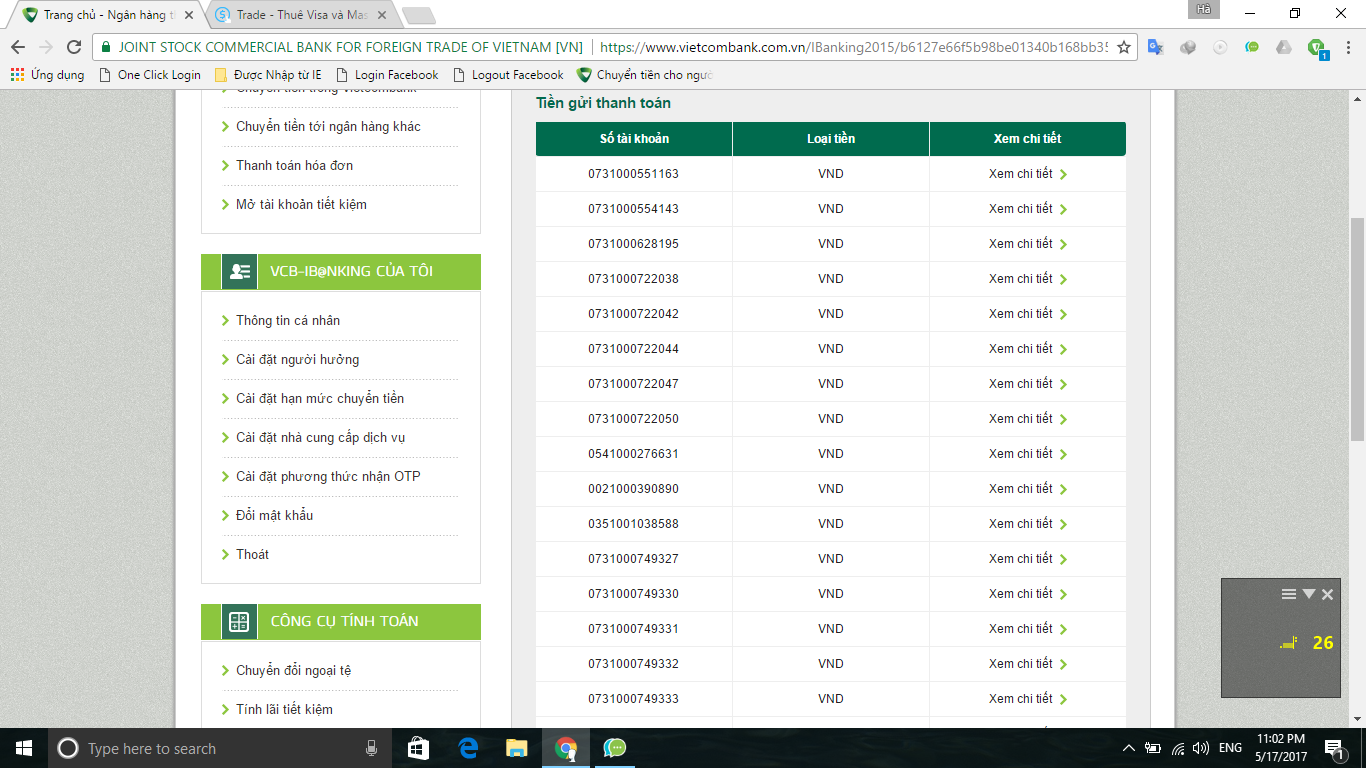Open Tính lãi tiết kiệm calculator

click(284, 710)
